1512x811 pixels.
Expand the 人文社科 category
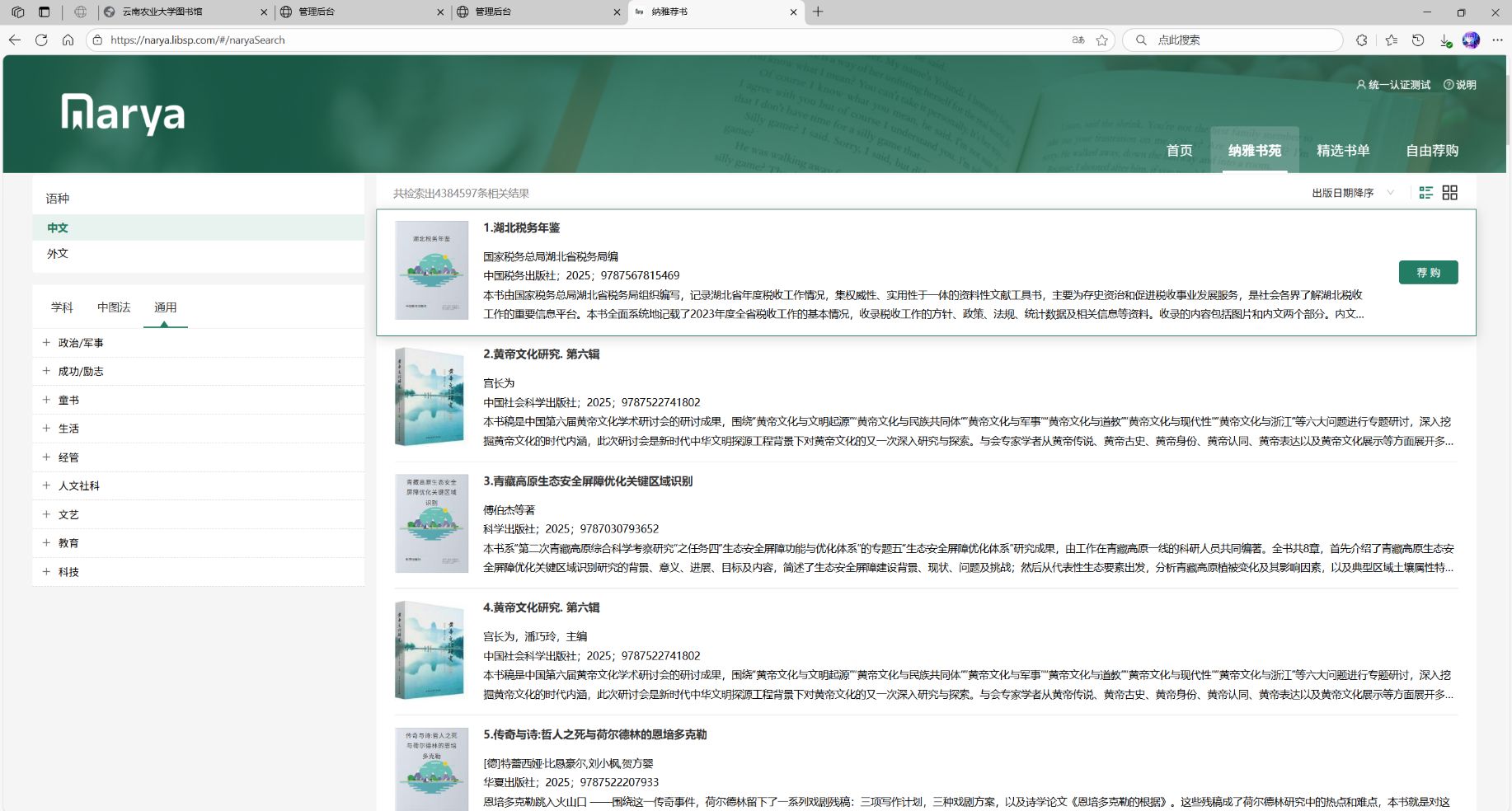[47, 485]
